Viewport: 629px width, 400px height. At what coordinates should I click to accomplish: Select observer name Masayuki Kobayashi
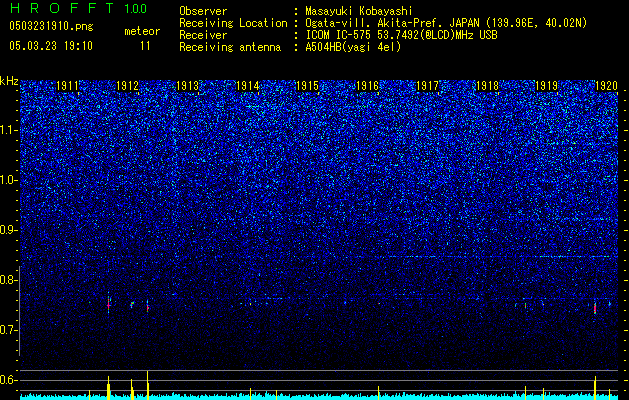pos(359,11)
